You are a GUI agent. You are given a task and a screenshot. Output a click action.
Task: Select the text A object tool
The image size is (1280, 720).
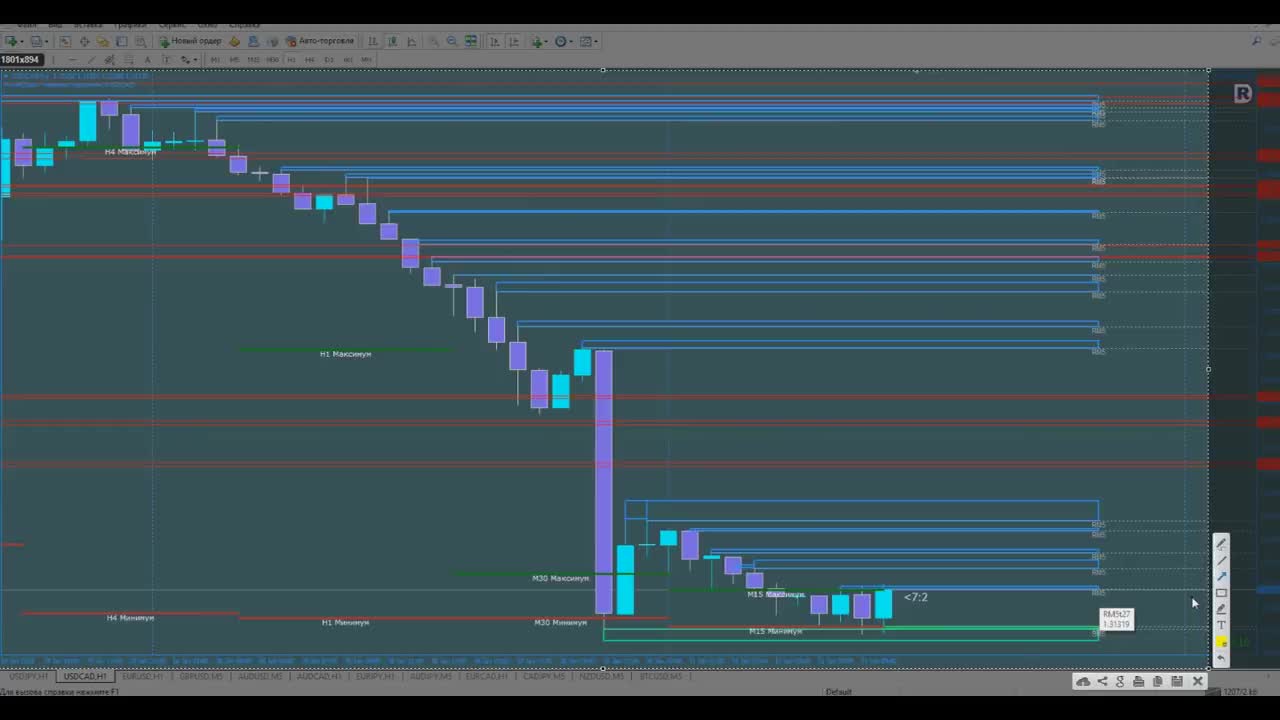(147, 60)
